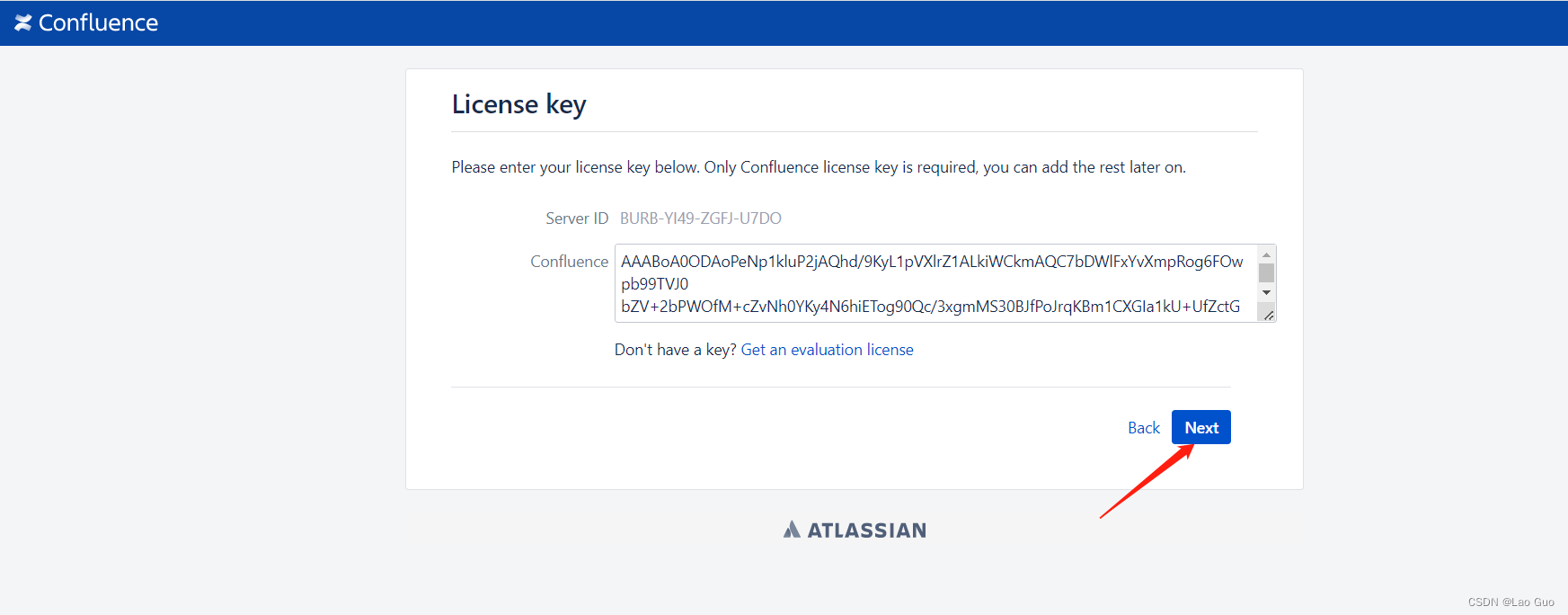Click the resize grip of the license textarea
1568x615 pixels.
point(1268,314)
